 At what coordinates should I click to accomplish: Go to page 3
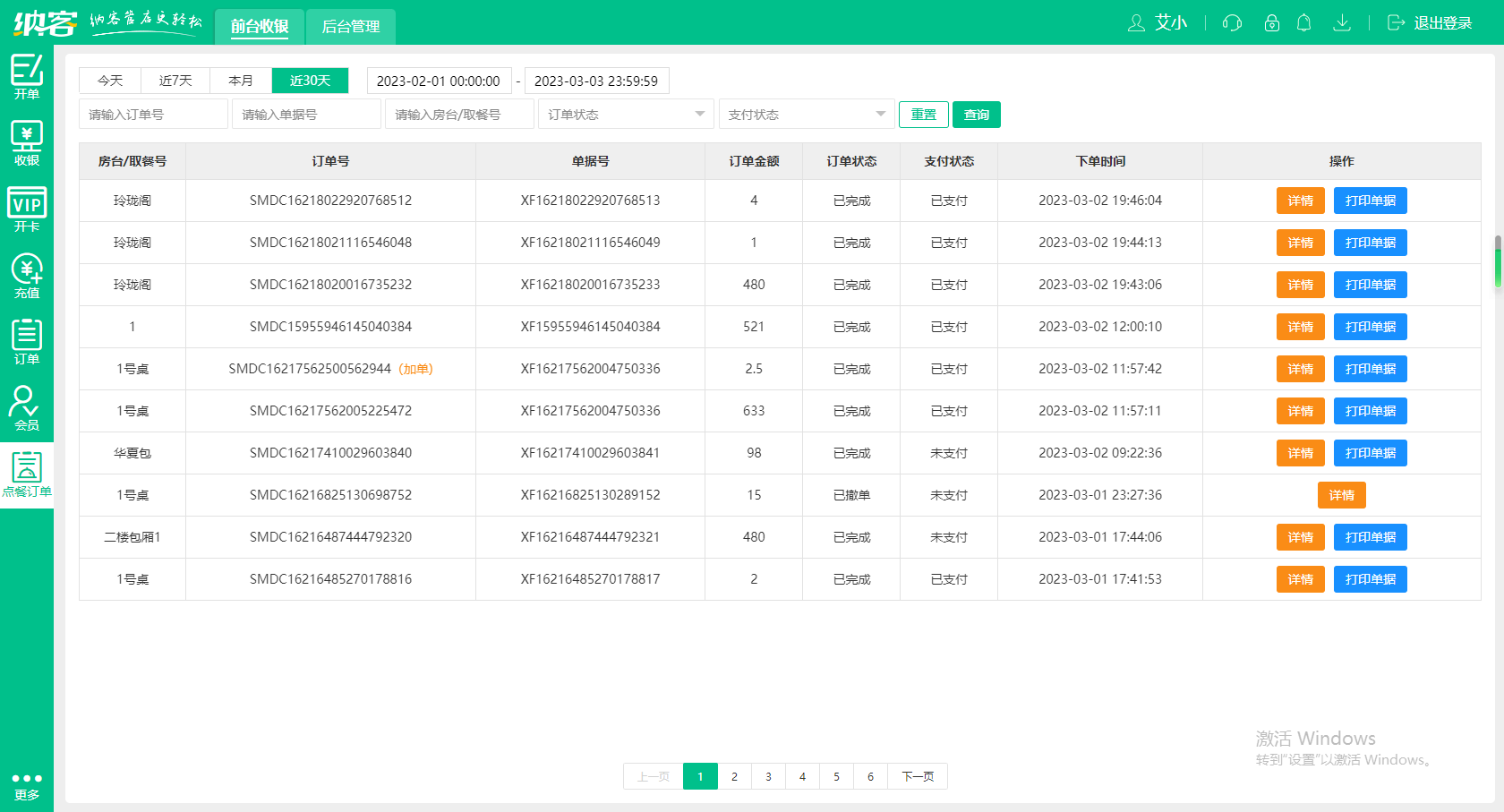click(x=768, y=776)
